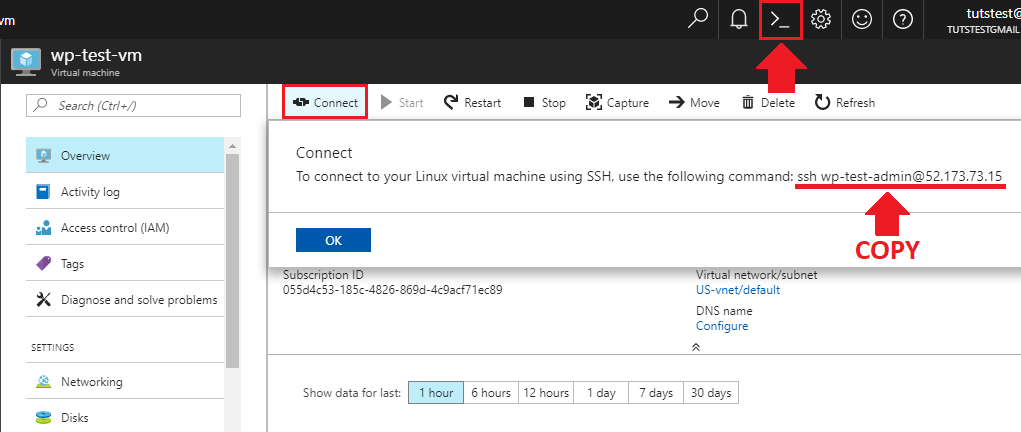
Task: Open Activity log in sidebar
Action: pos(125,192)
